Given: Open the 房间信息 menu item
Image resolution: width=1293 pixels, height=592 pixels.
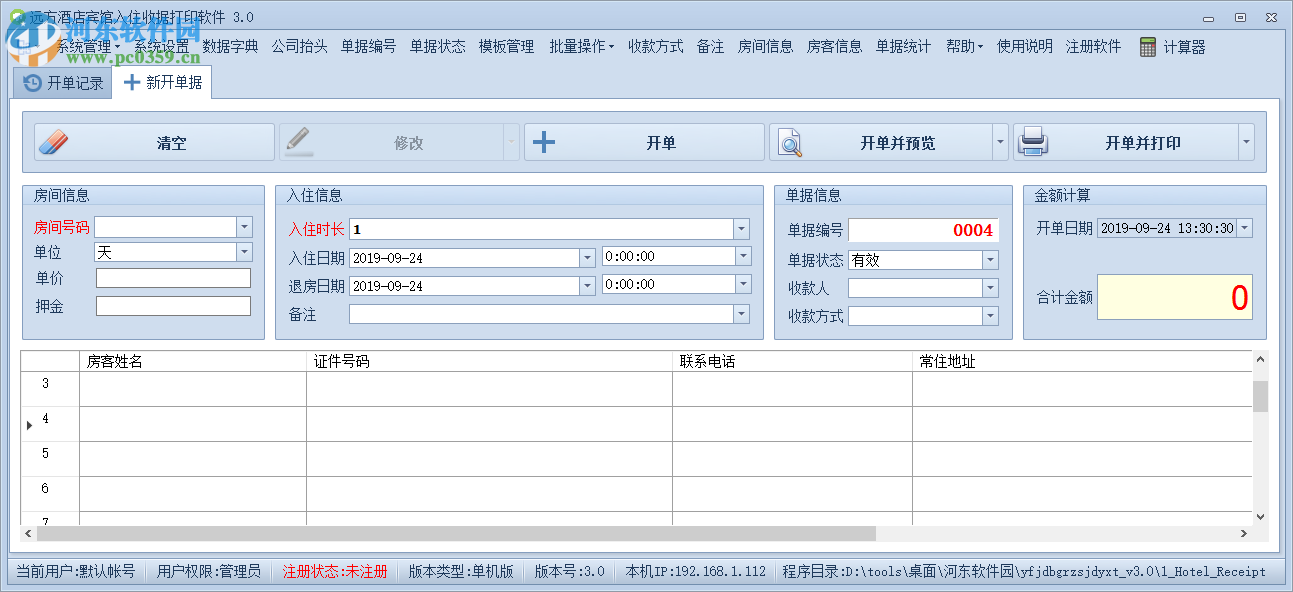Looking at the screenshot, I should pyautogui.click(x=765, y=46).
